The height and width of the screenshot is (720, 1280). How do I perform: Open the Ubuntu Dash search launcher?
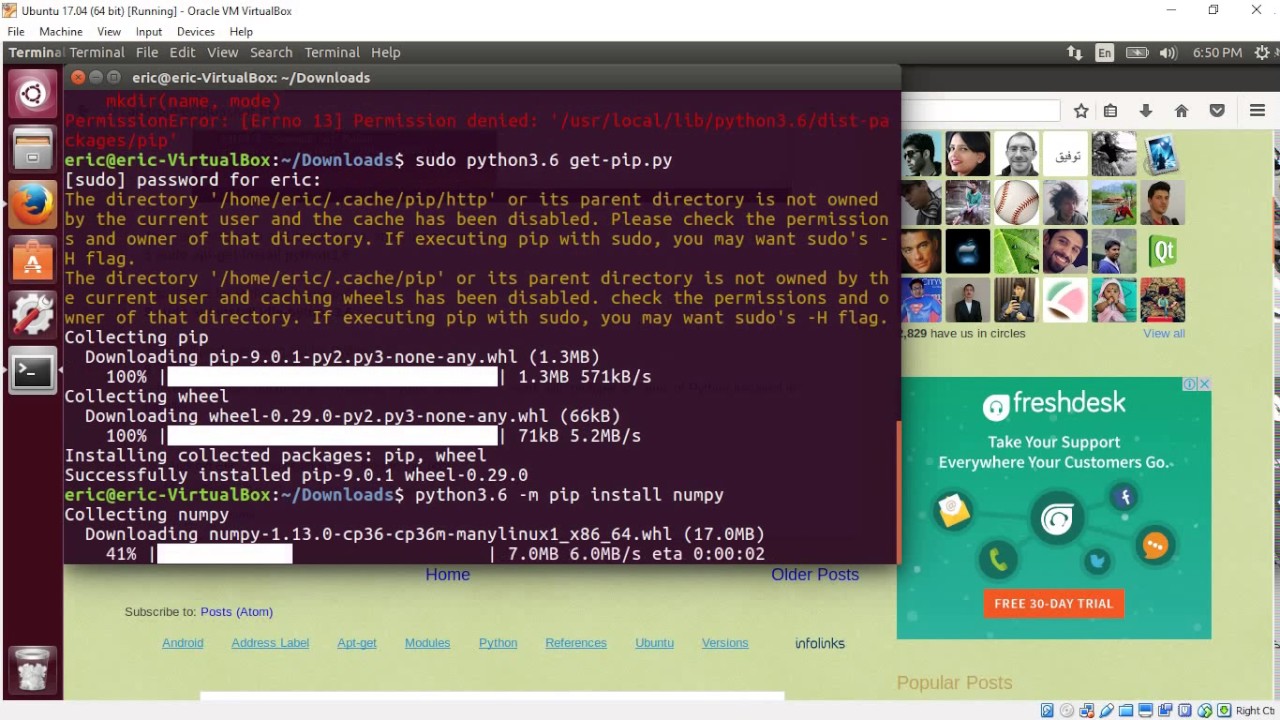click(x=32, y=95)
